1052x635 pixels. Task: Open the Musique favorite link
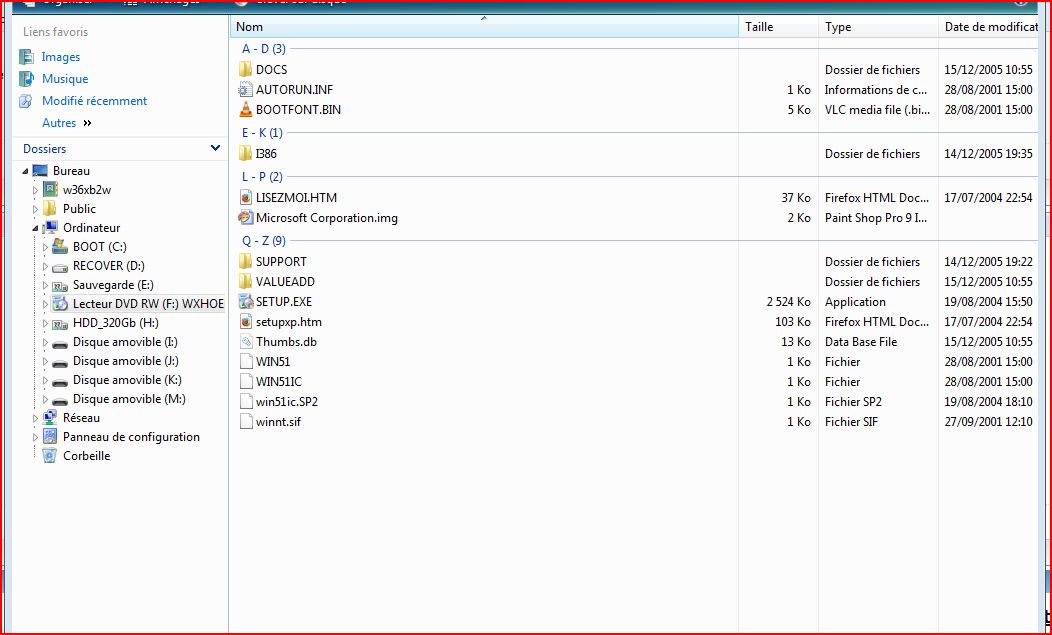click(x=65, y=79)
